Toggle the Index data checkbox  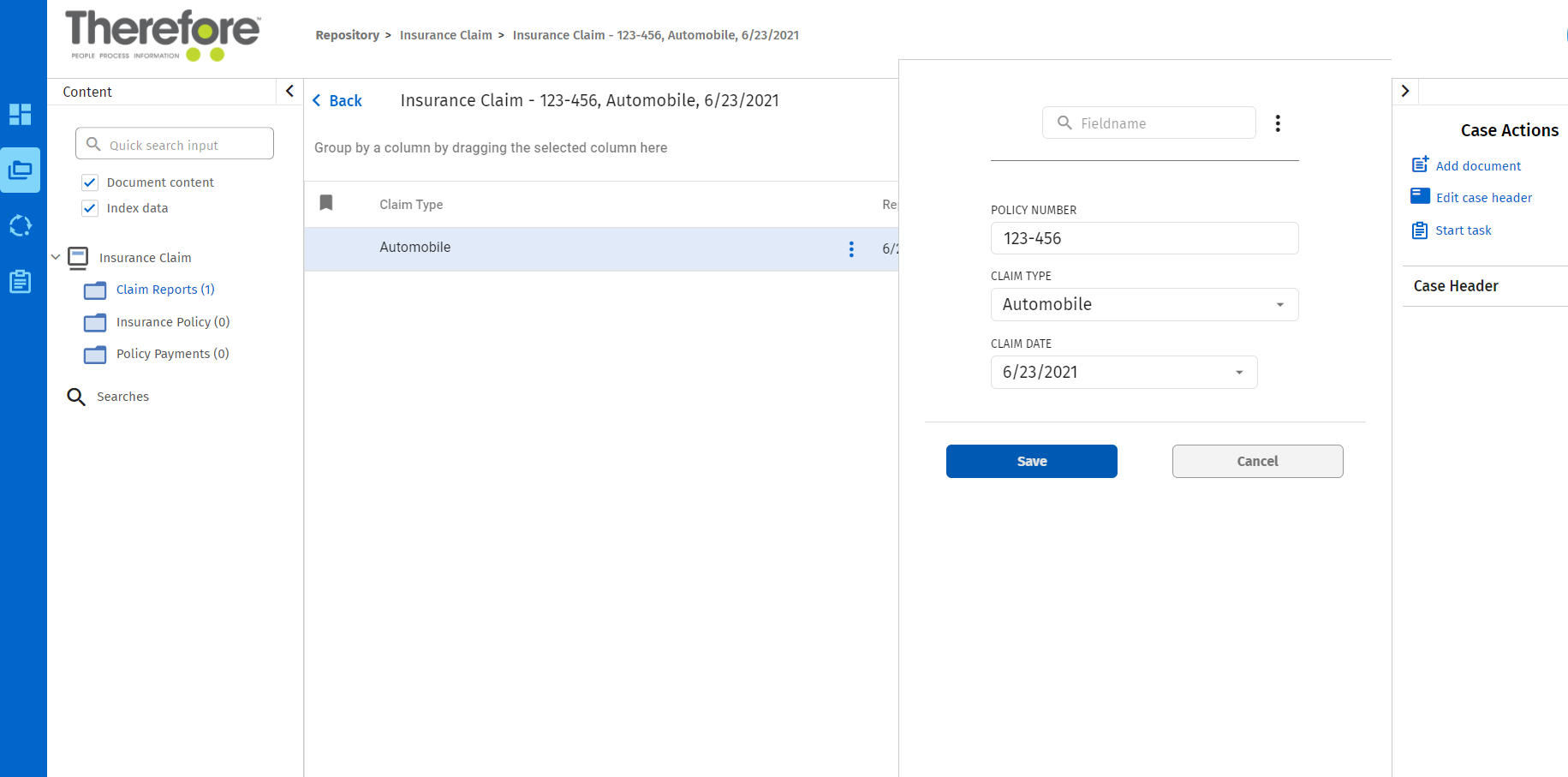(90, 208)
